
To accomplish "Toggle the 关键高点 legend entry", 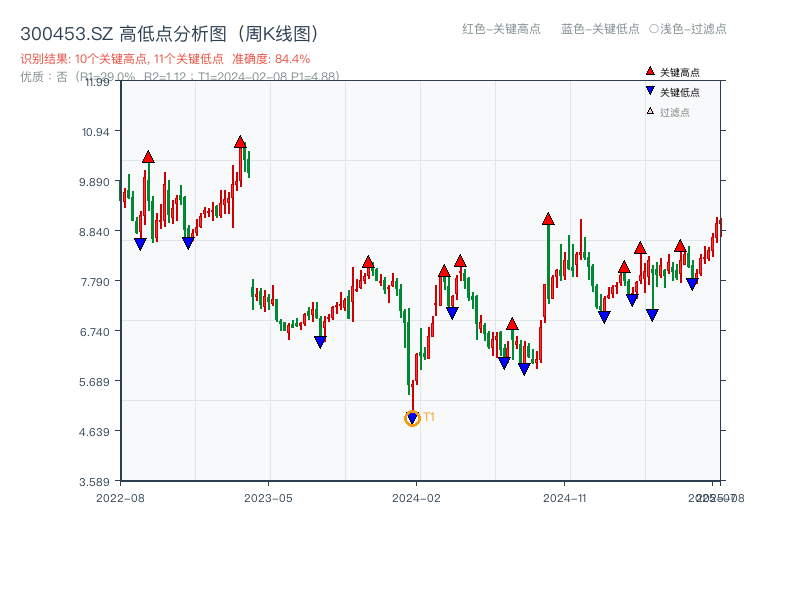I will click(672, 72).
